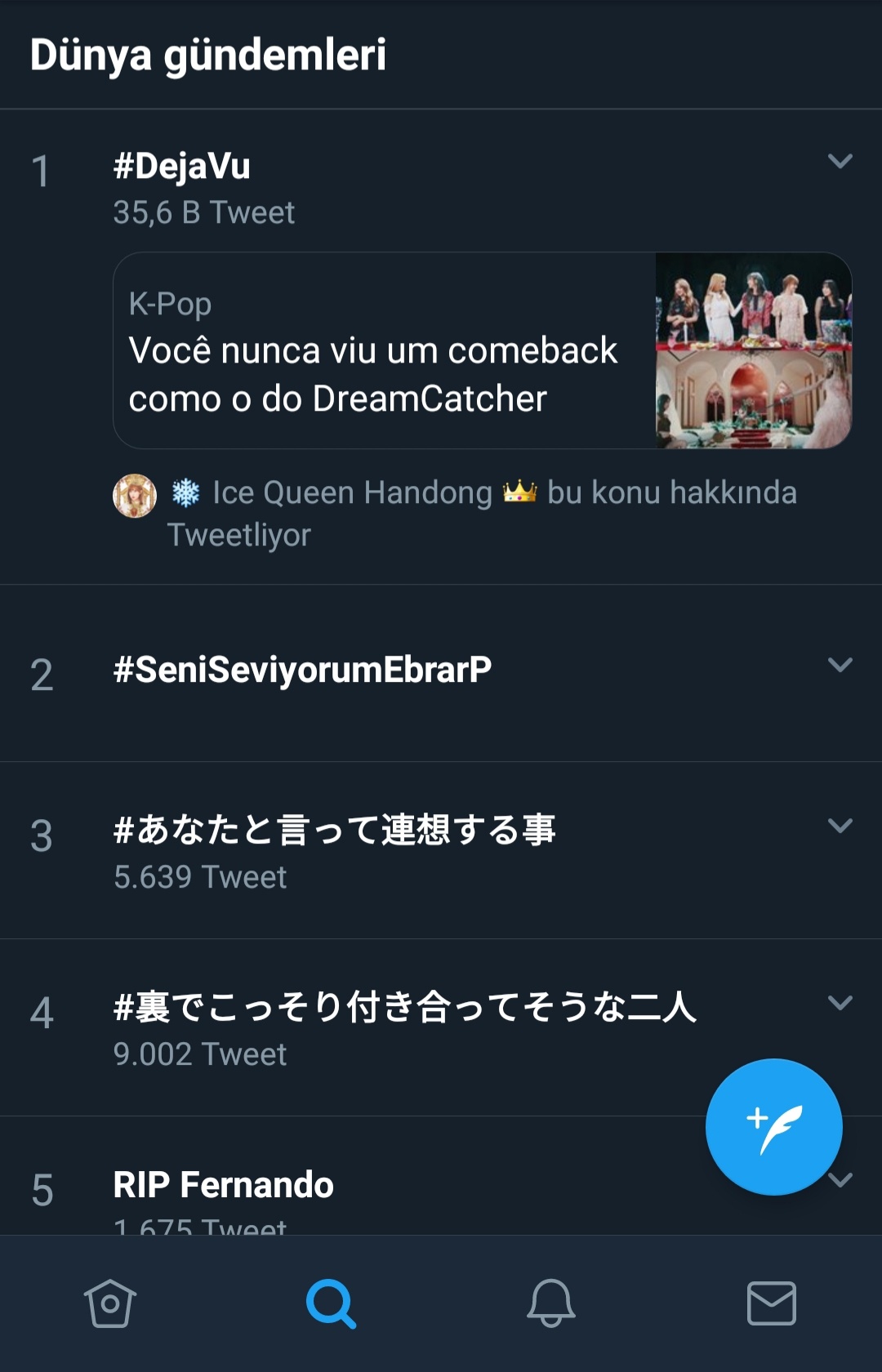Image resolution: width=882 pixels, height=1372 pixels.
Task: Tap the Dünya gündemleri header
Action: pyautogui.click(x=208, y=55)
